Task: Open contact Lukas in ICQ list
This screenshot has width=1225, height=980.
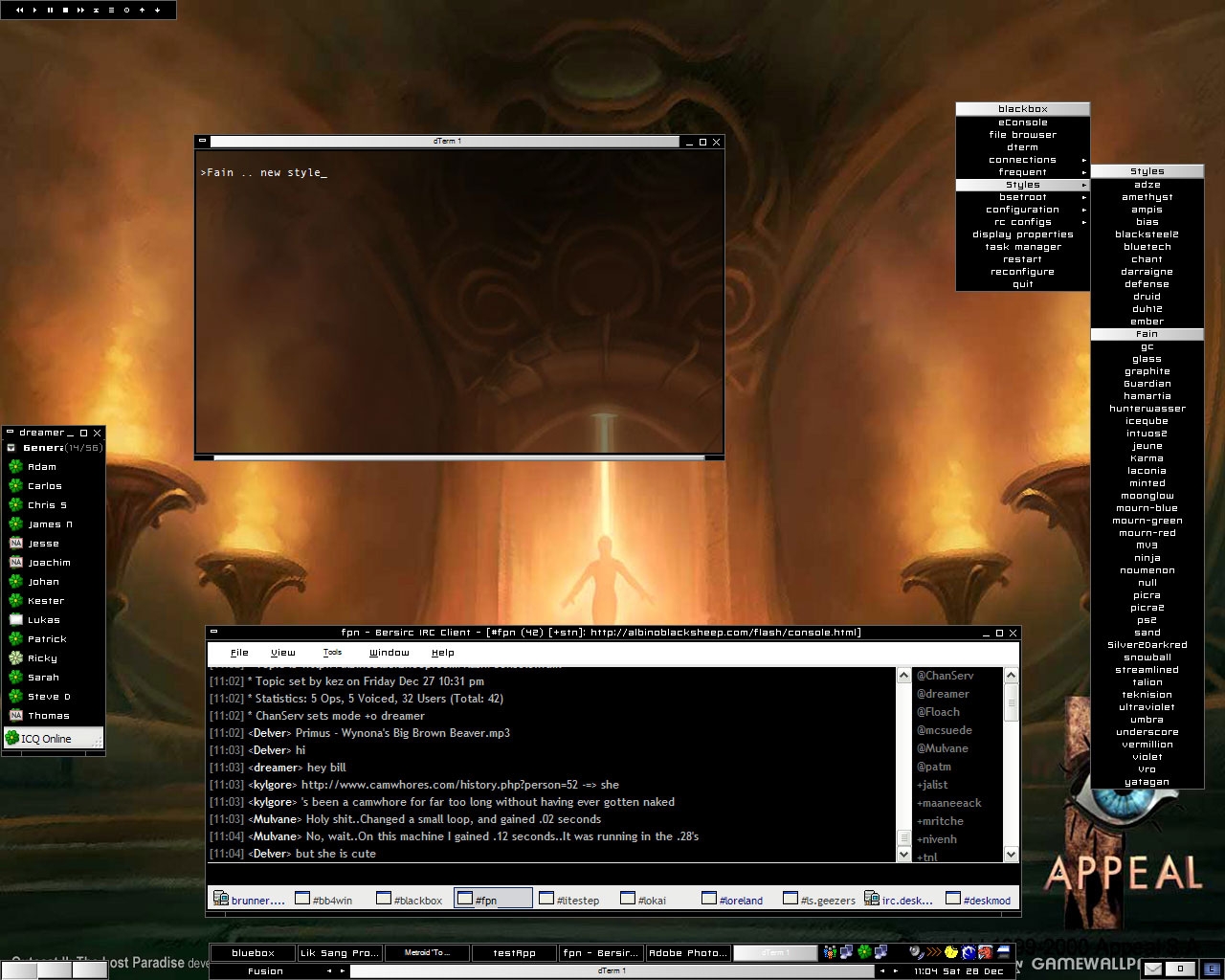Action: 53,620
